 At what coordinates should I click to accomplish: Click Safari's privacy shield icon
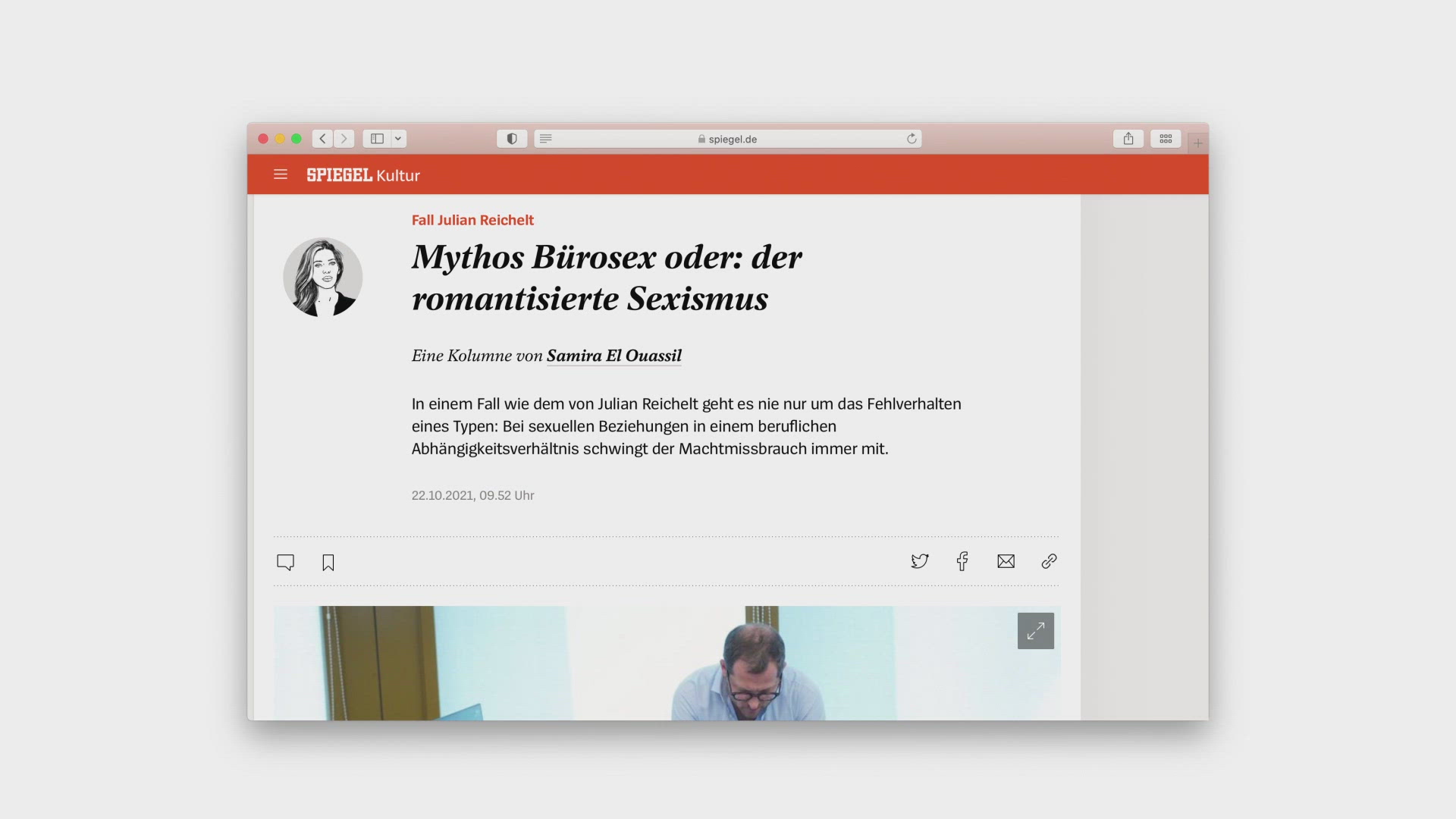point(512,139)
